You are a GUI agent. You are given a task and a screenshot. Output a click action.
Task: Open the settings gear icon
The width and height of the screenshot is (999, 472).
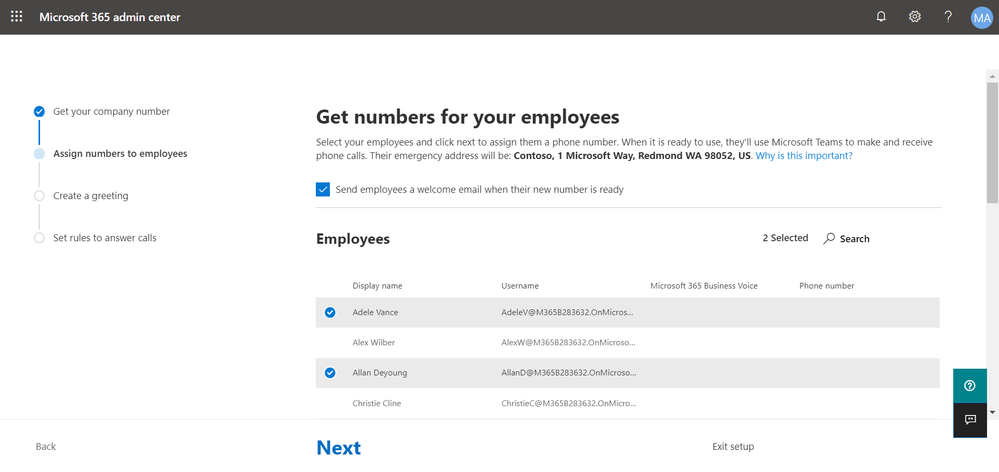915,17
